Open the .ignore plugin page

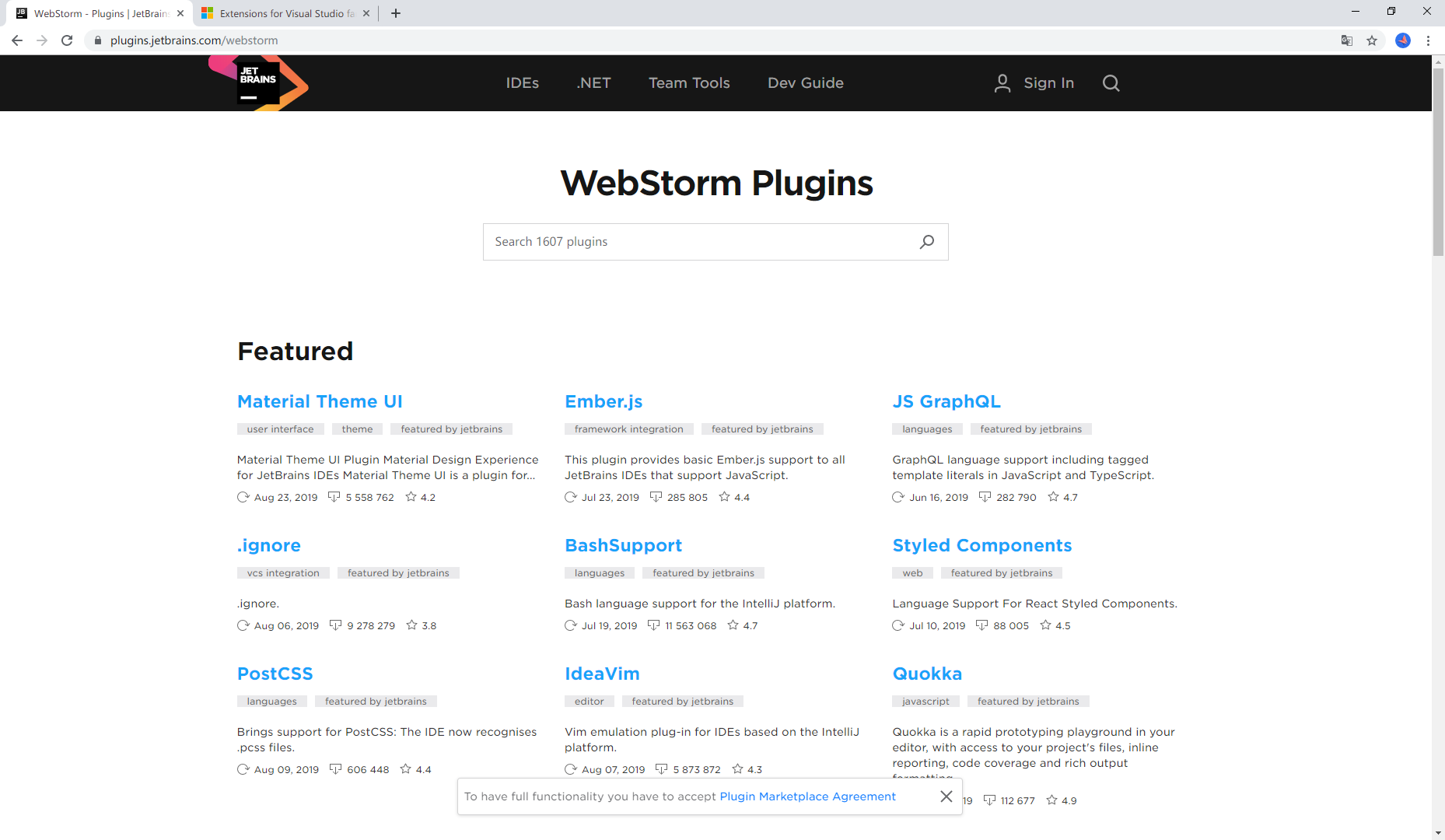point(269,546)
